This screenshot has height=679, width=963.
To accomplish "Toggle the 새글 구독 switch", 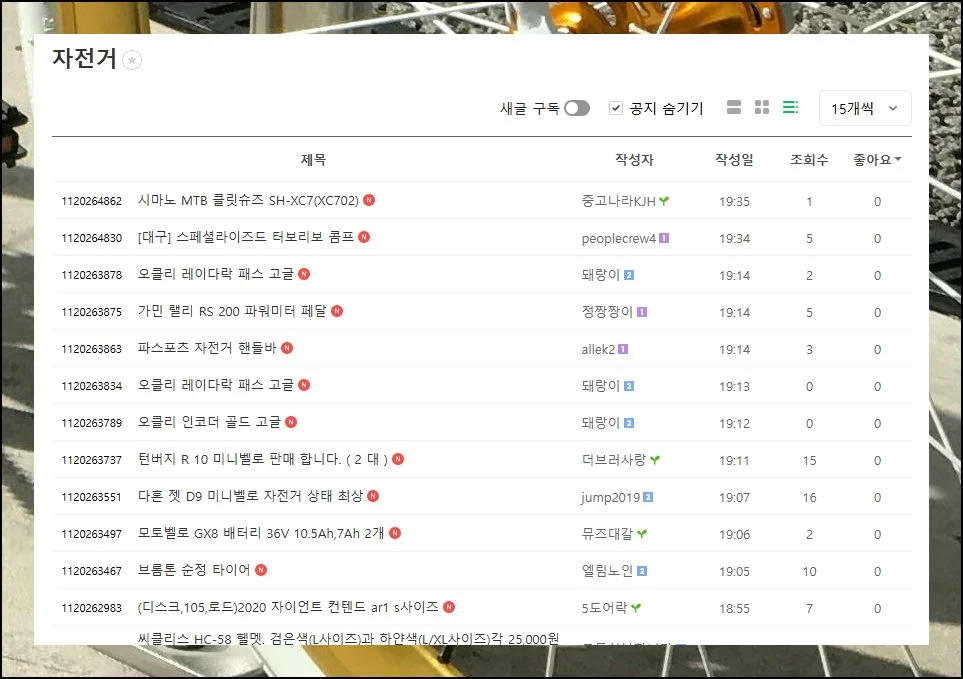I will pyautogui.click(x=576, y=108).
